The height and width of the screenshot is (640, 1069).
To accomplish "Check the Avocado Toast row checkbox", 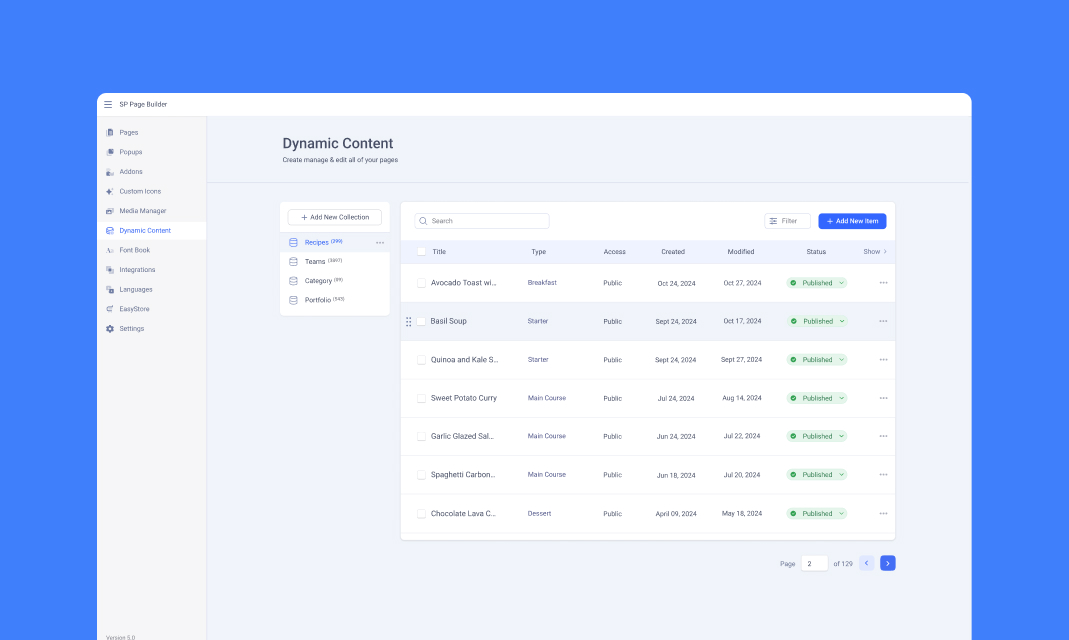I will [x=421, y=283].
